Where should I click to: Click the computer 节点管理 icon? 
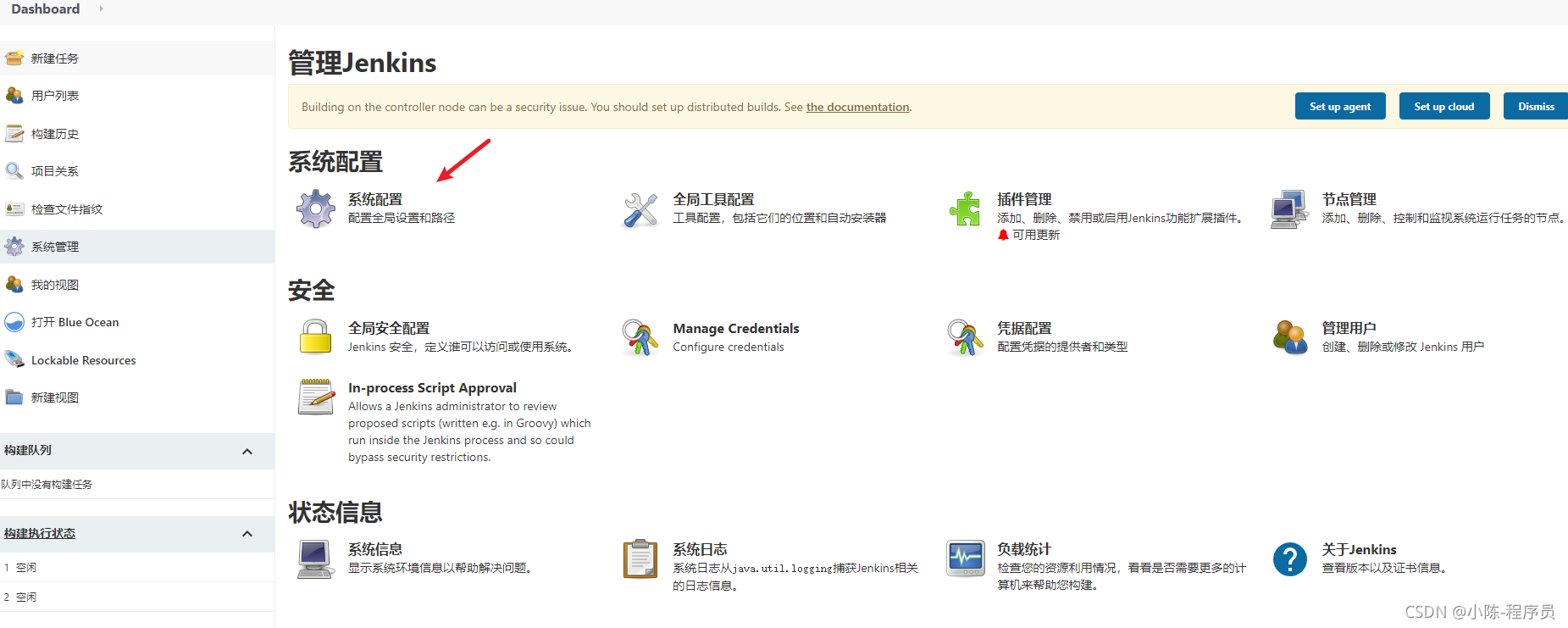pyautogui.click(x=1289, y=209)
